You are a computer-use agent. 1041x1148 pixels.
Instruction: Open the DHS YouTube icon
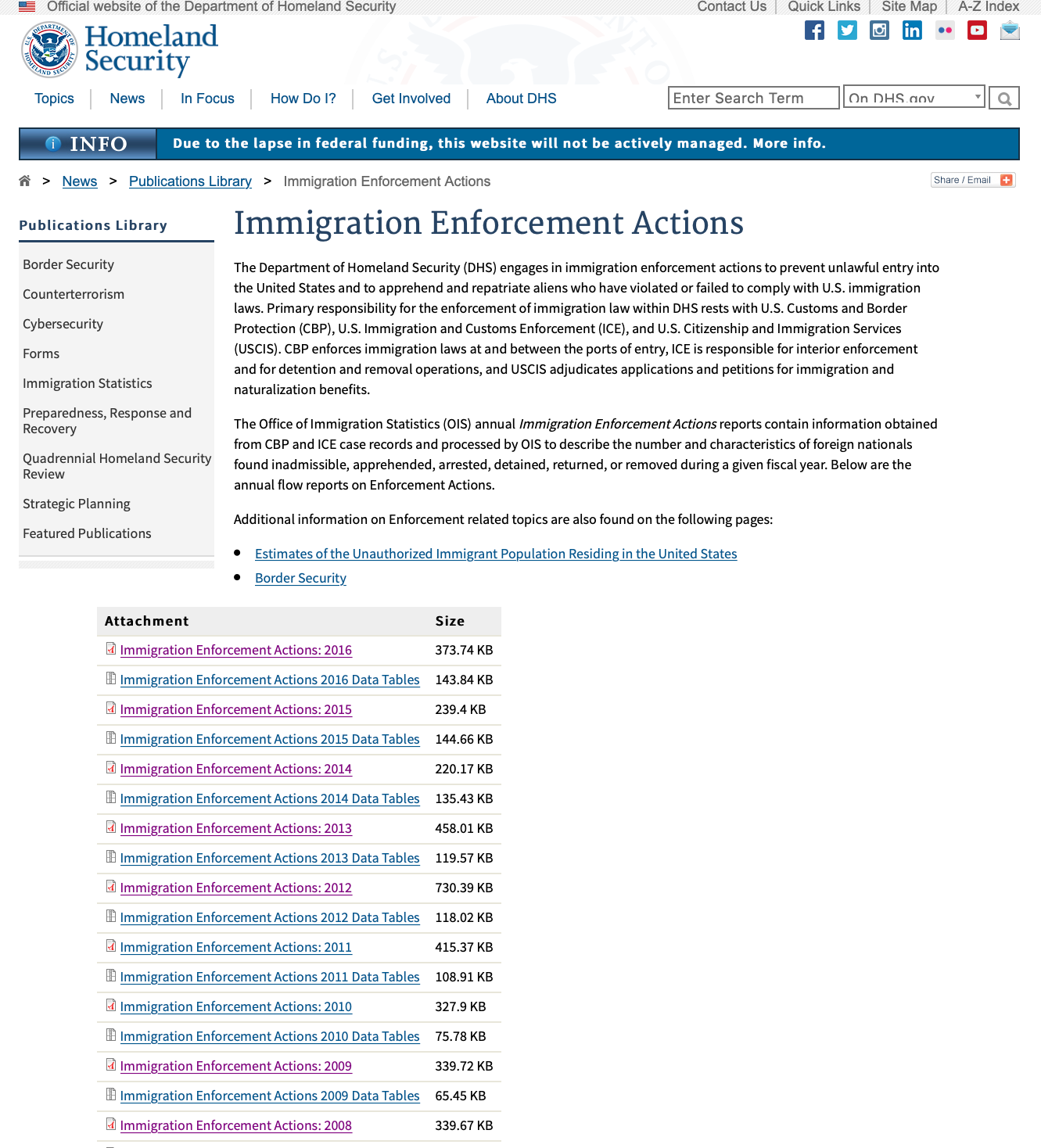[977, 30]
